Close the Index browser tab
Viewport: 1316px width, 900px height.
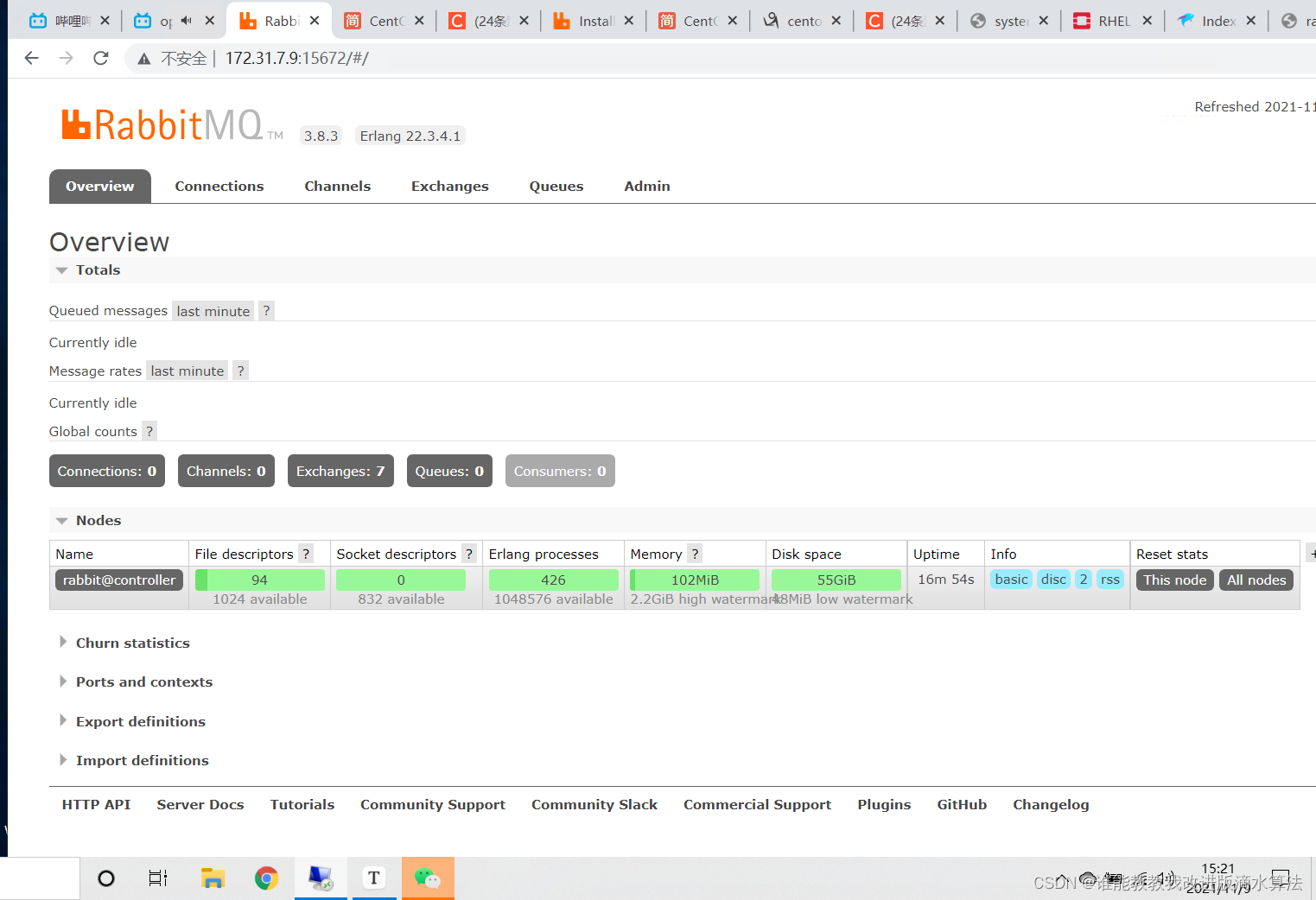tap(1250, 21)
